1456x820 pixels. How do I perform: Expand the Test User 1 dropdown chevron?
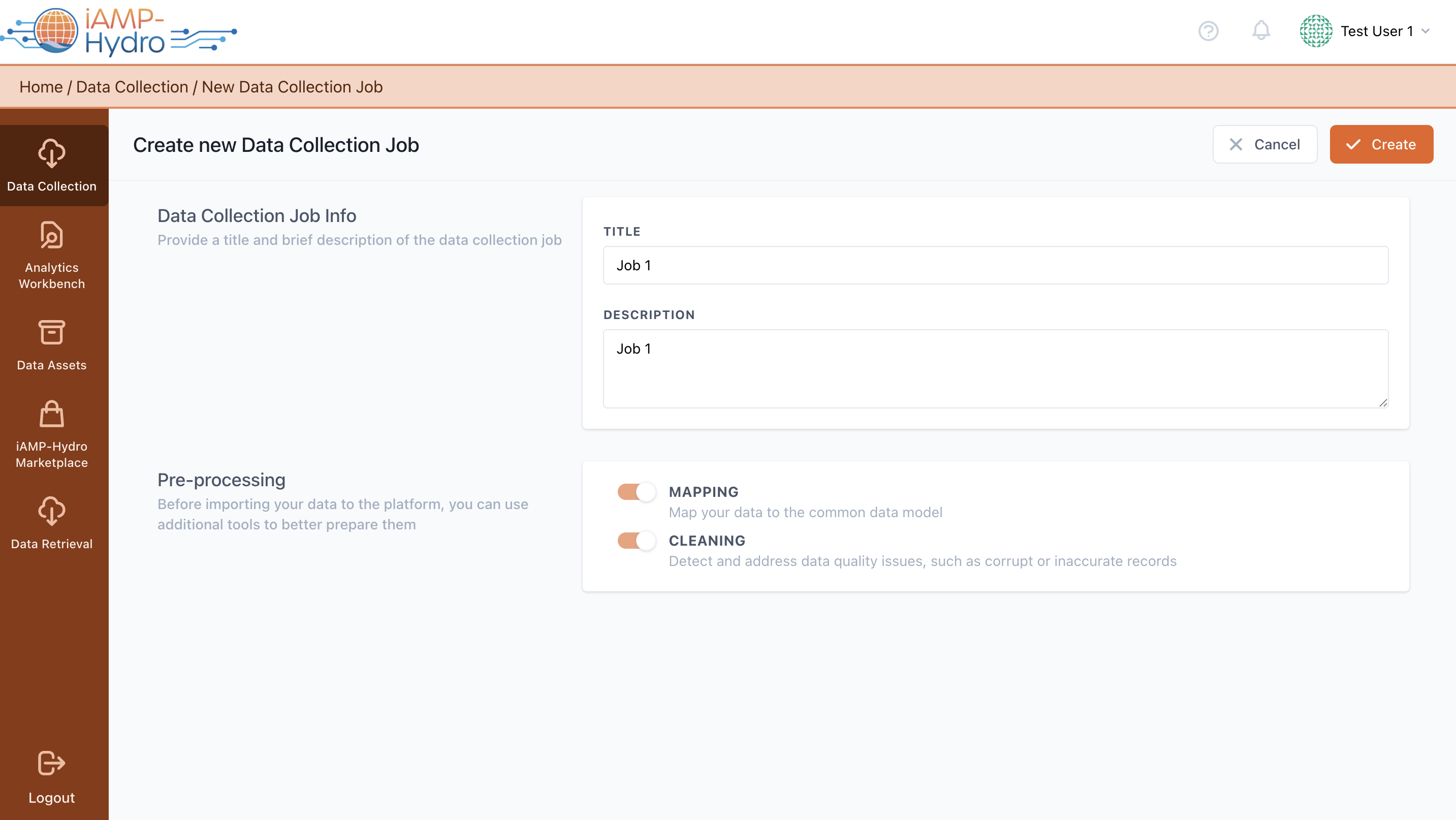(1426, 31)
